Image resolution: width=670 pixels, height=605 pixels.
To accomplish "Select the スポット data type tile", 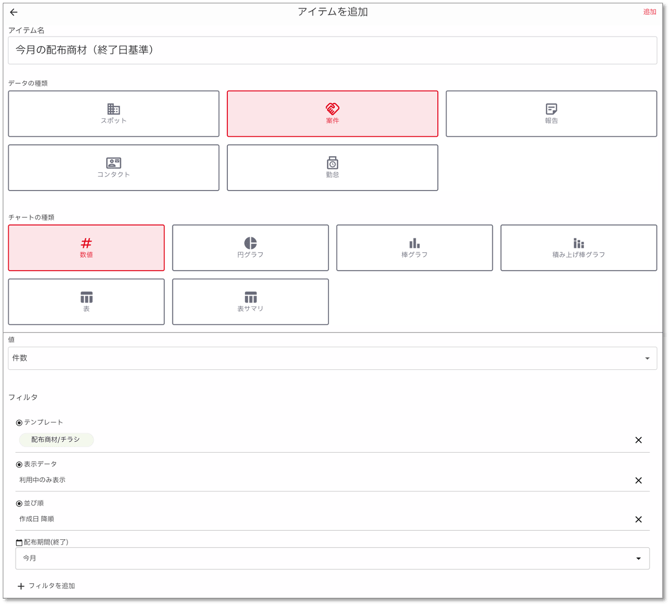I will (x=113, y=114).
